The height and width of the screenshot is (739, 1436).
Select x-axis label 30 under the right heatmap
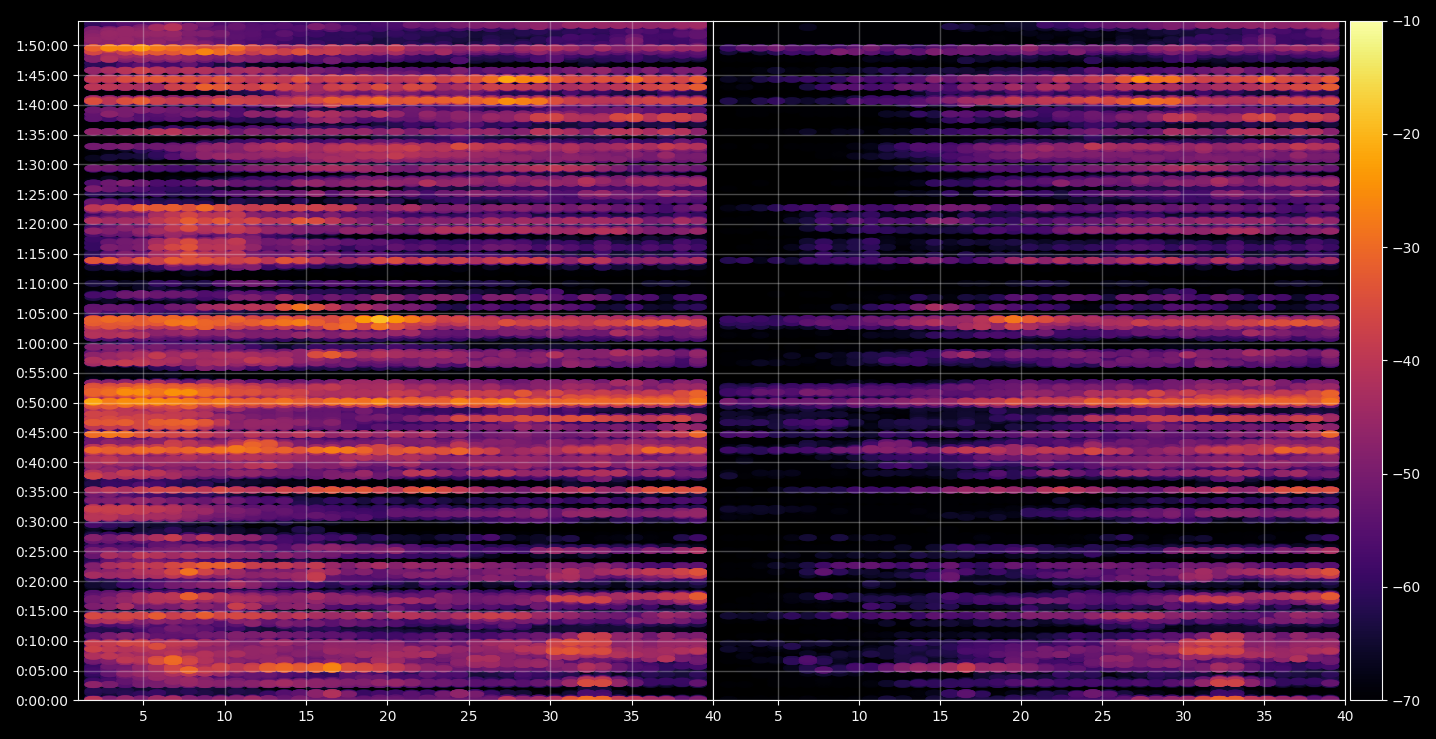(1183, 716)
